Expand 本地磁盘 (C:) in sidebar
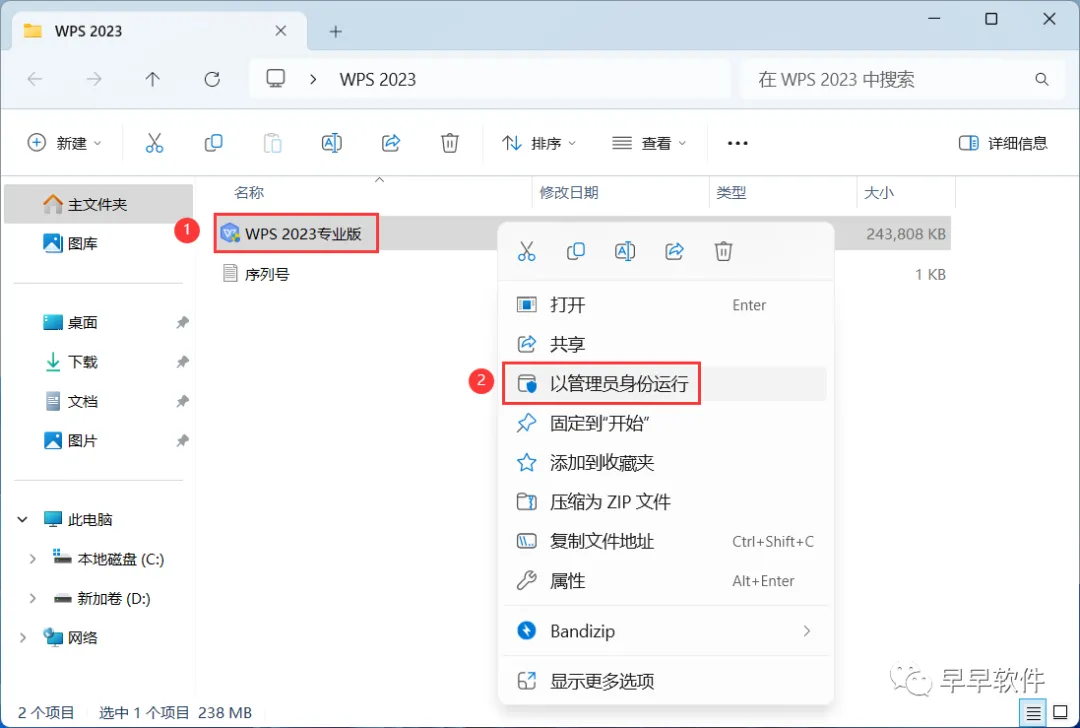1080x728 pixels. click(32, 559)
